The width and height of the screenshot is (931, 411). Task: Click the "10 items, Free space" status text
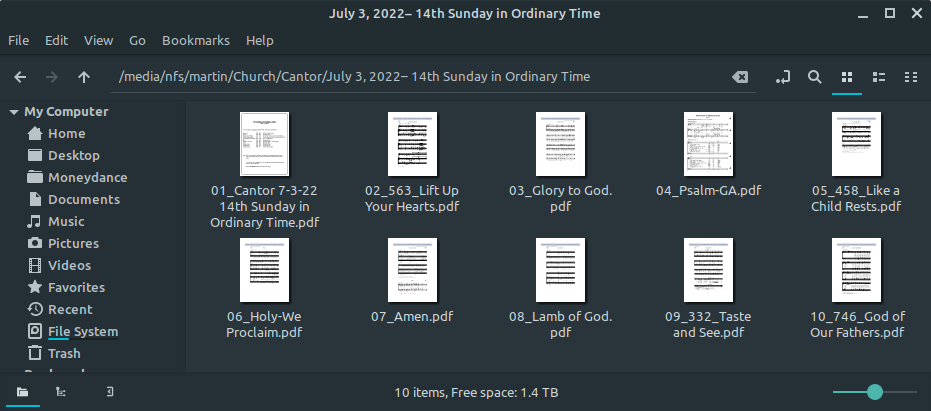point(476,393)
